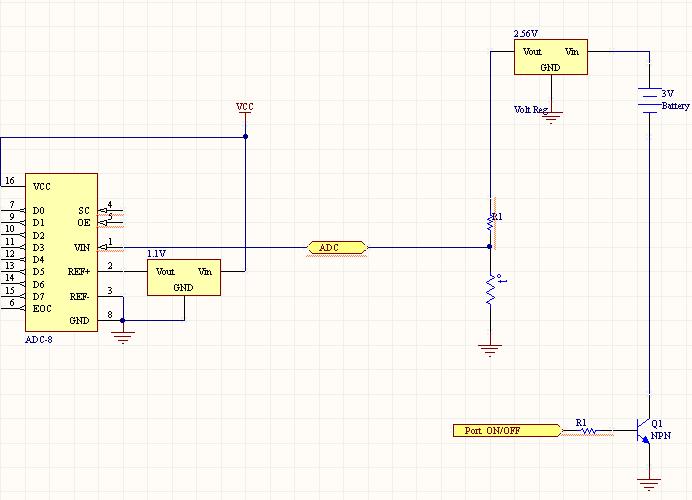This screenshot has width=692, height=500.
Task: Click the GND pin name inside ADC-8
Action: pyautogui.click(x=79, y=320)
